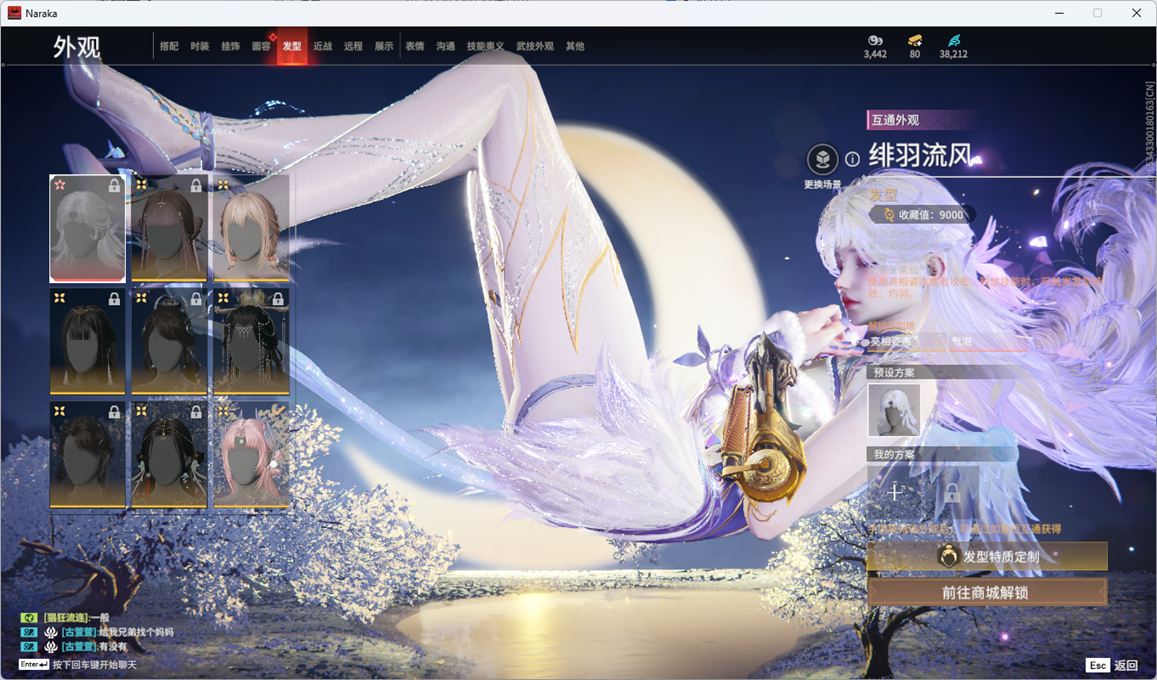
Task: Click lock icon on brown-pink hair thumbnail
Action: [196, 185]
